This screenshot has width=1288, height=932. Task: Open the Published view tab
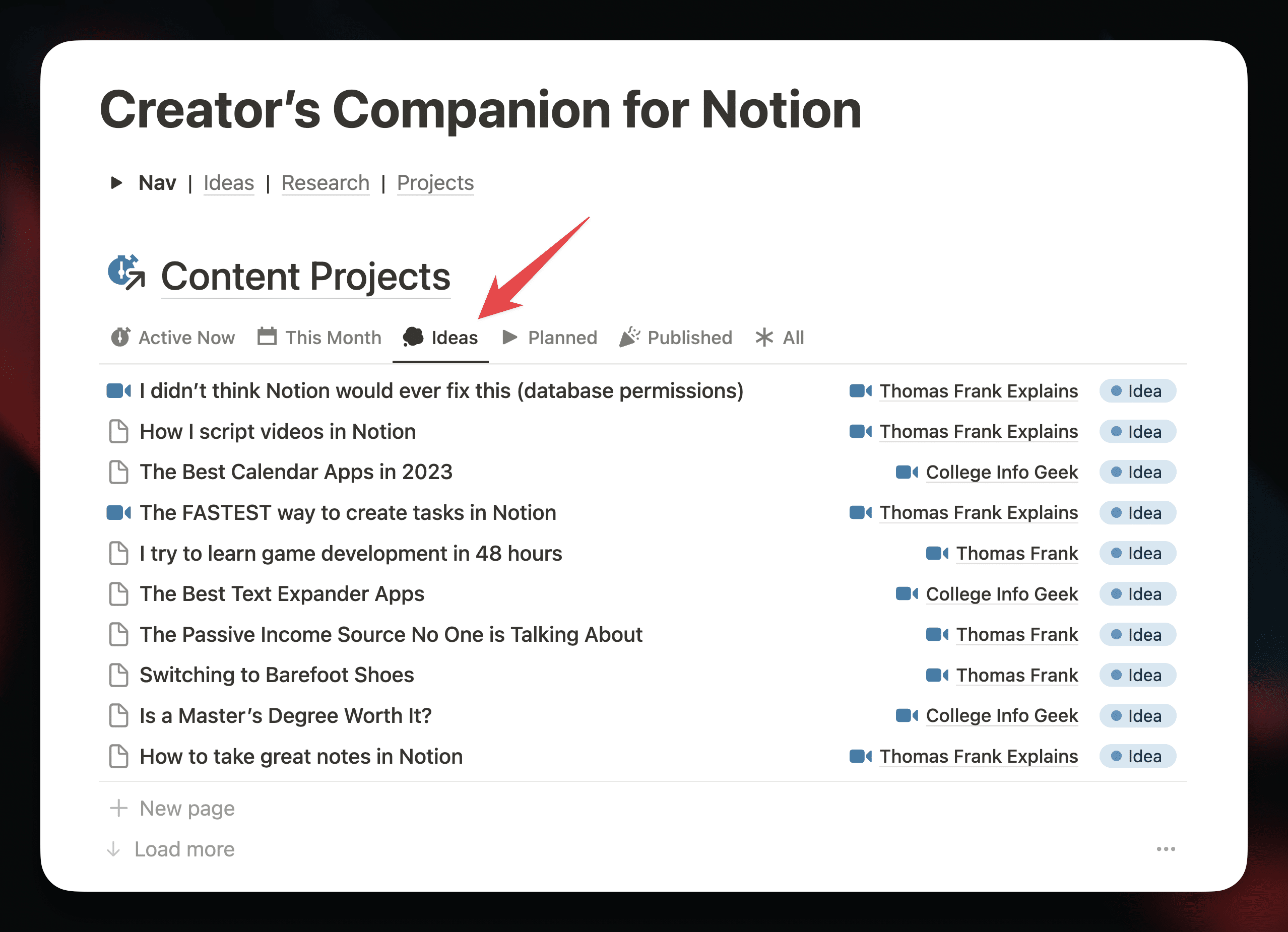pyautogui.click(x=676, y=338)
